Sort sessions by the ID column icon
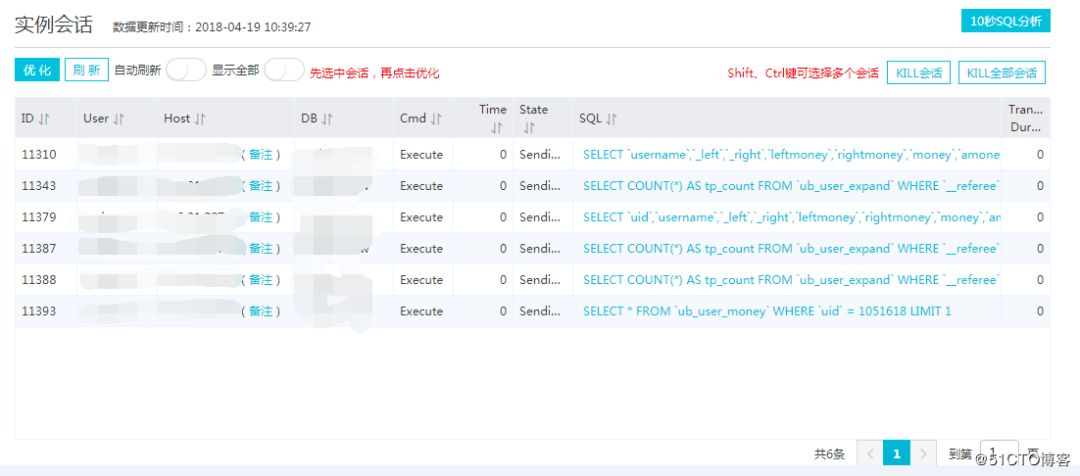Screen dimensions: 1080x476 pyautogui.click(x=44, y=118)
